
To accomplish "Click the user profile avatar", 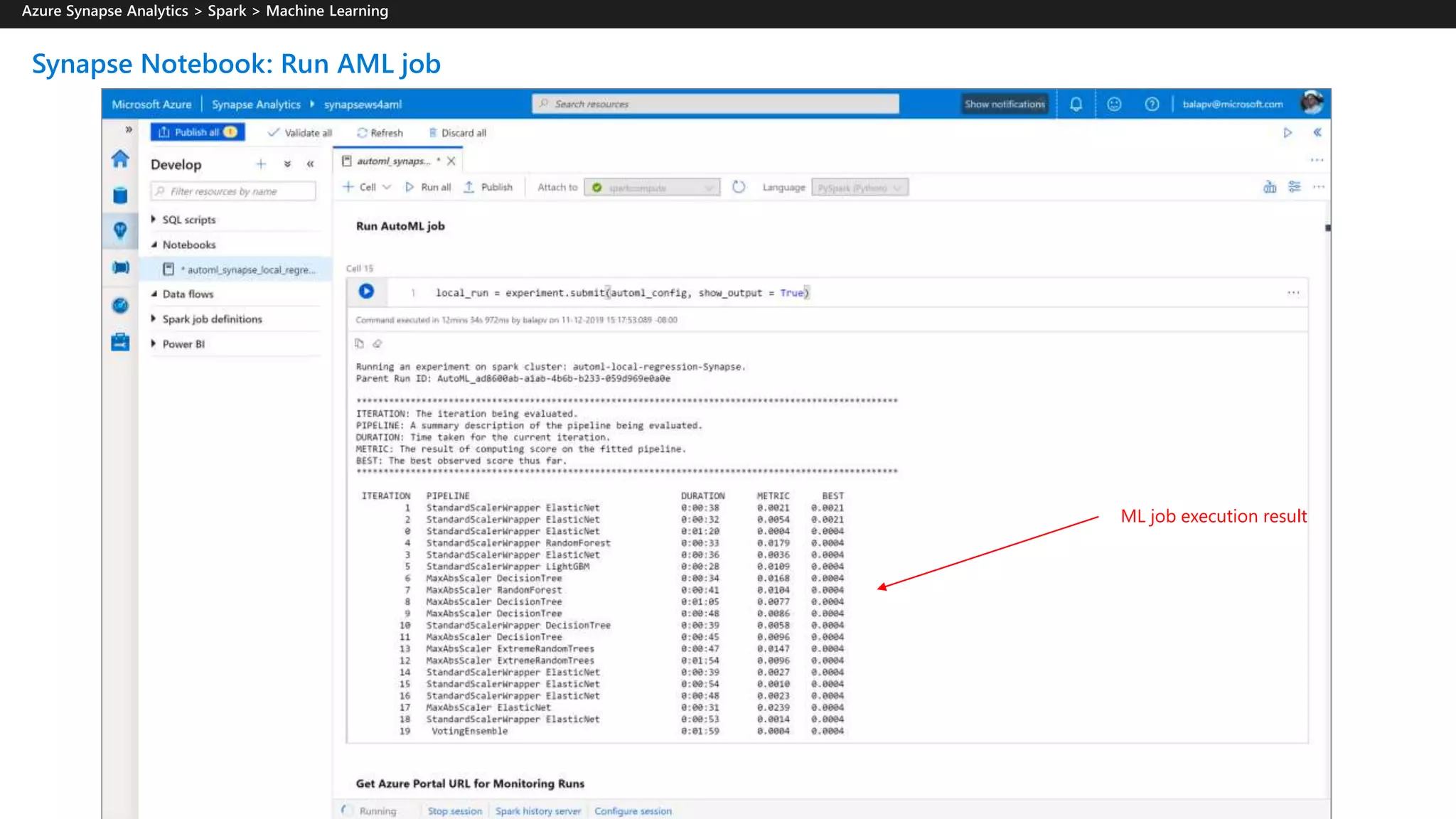I will (x=1312, y=103).
